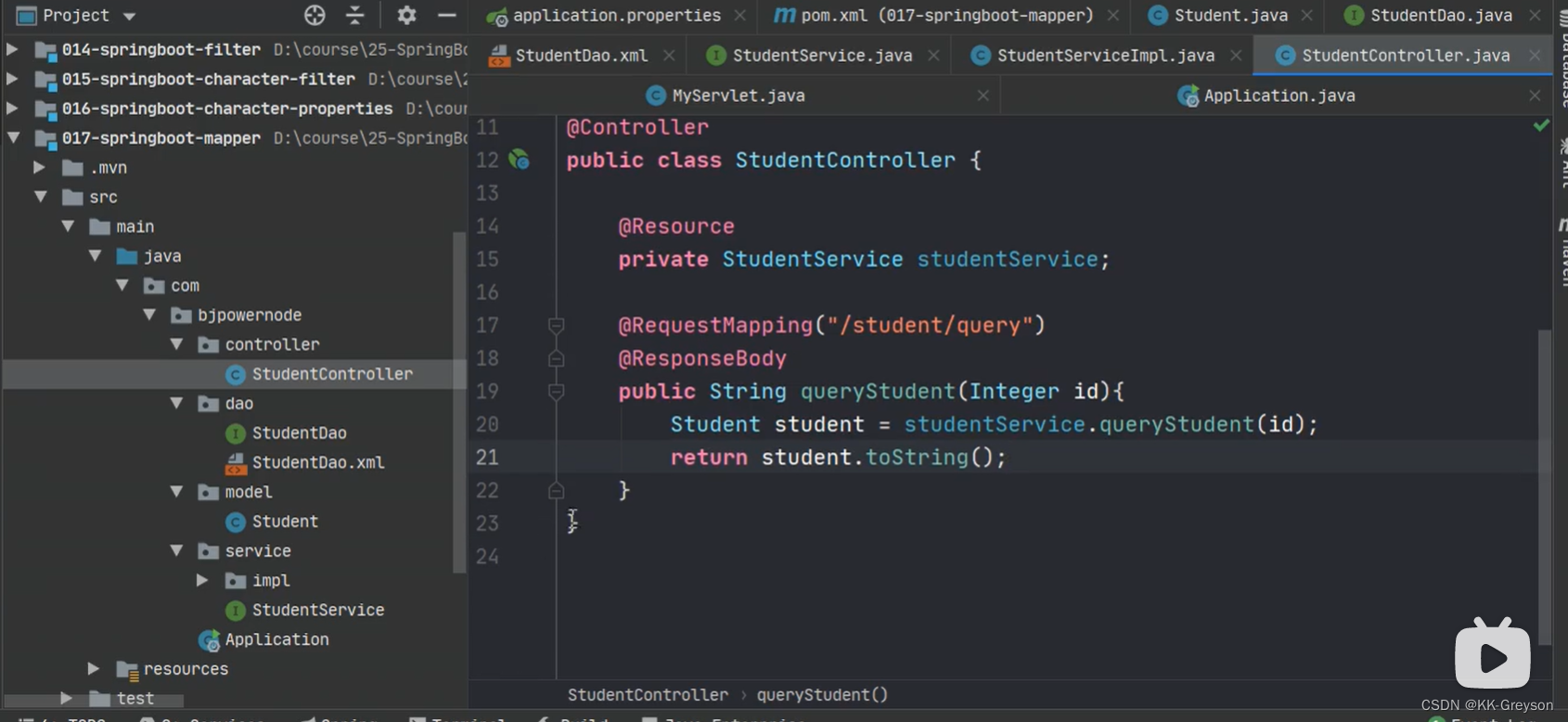Click StudentController in the breadcrumb bar
Screen dimensions: 1568x722
coord(648,695)
